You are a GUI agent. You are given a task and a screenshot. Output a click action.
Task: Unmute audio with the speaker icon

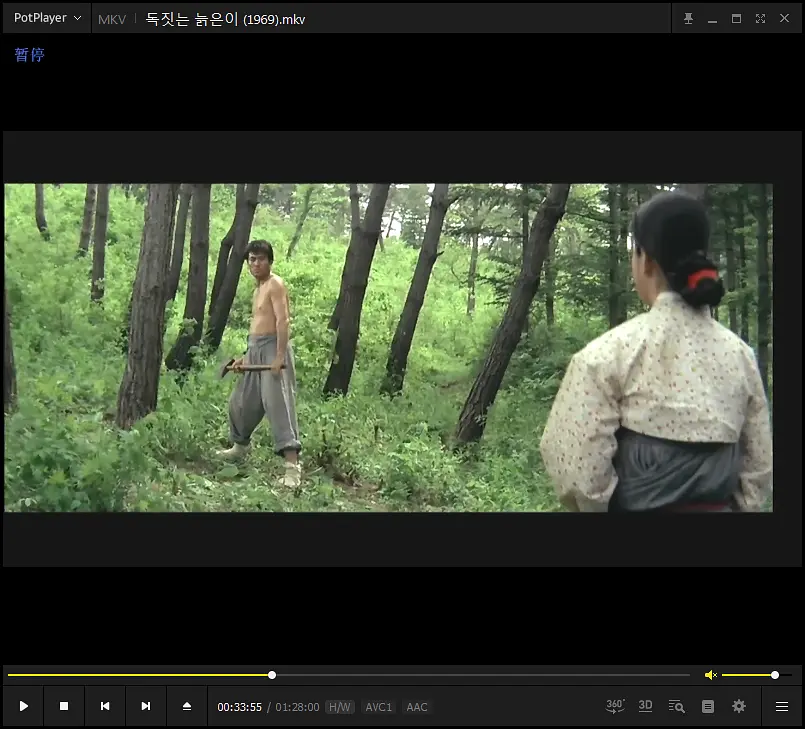click(x=711, y=675)
